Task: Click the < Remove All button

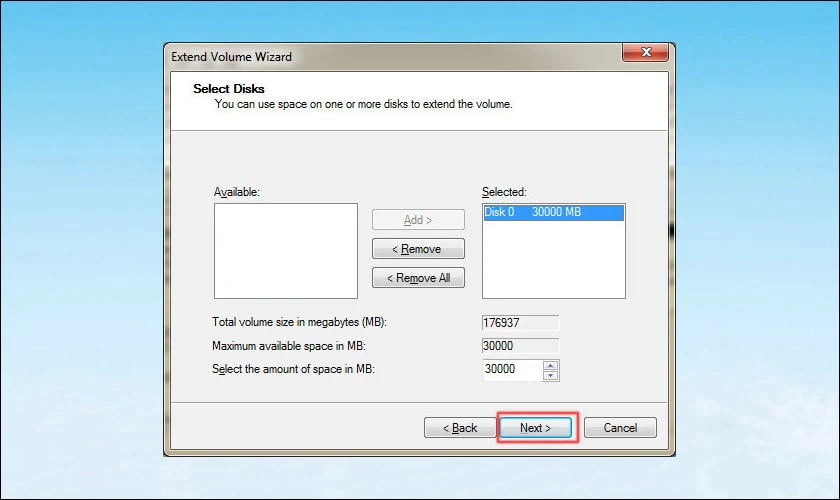Action: click(418, 278)
